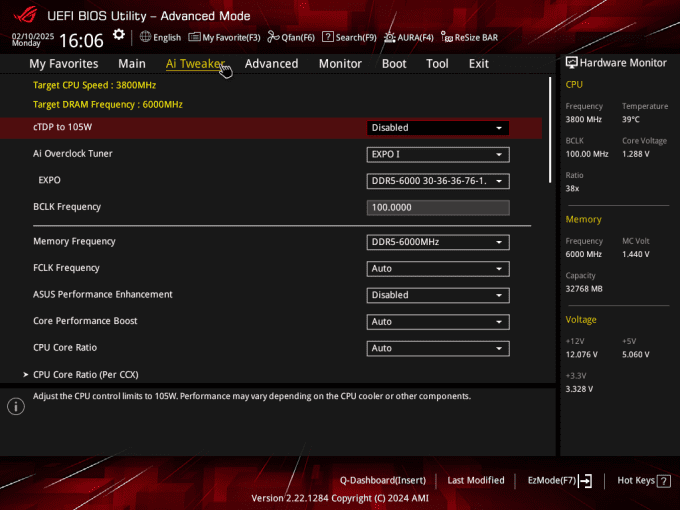Click the info icon in help panel

click(16, 406)
